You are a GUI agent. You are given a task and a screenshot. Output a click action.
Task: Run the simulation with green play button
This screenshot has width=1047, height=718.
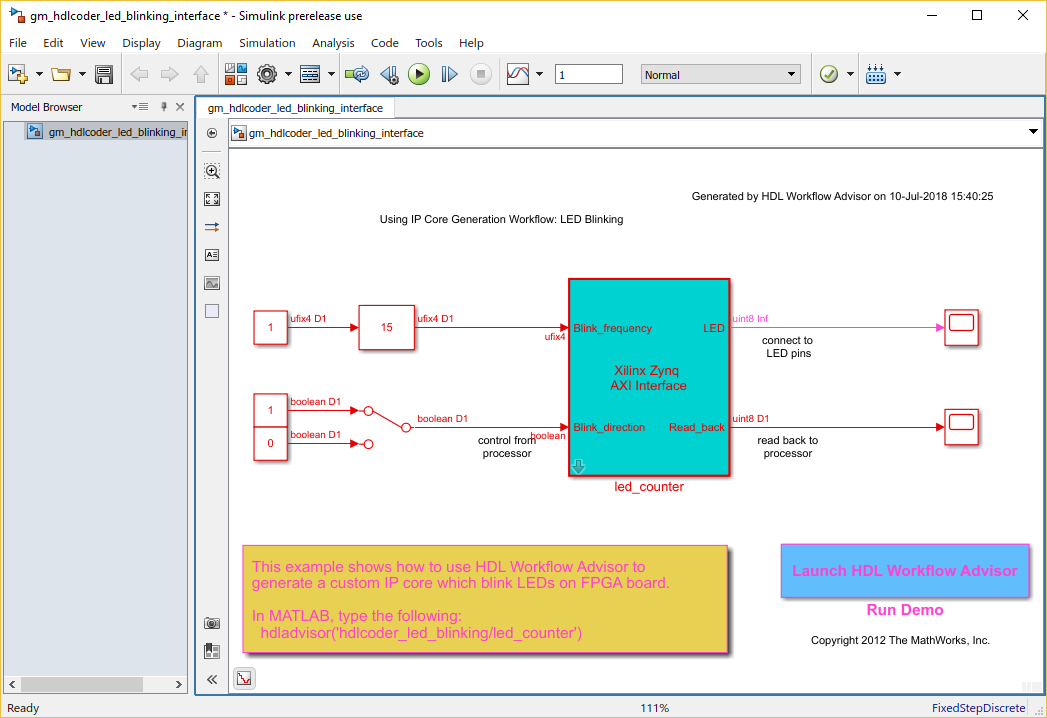pyautogui.click(x=419, y=74)
